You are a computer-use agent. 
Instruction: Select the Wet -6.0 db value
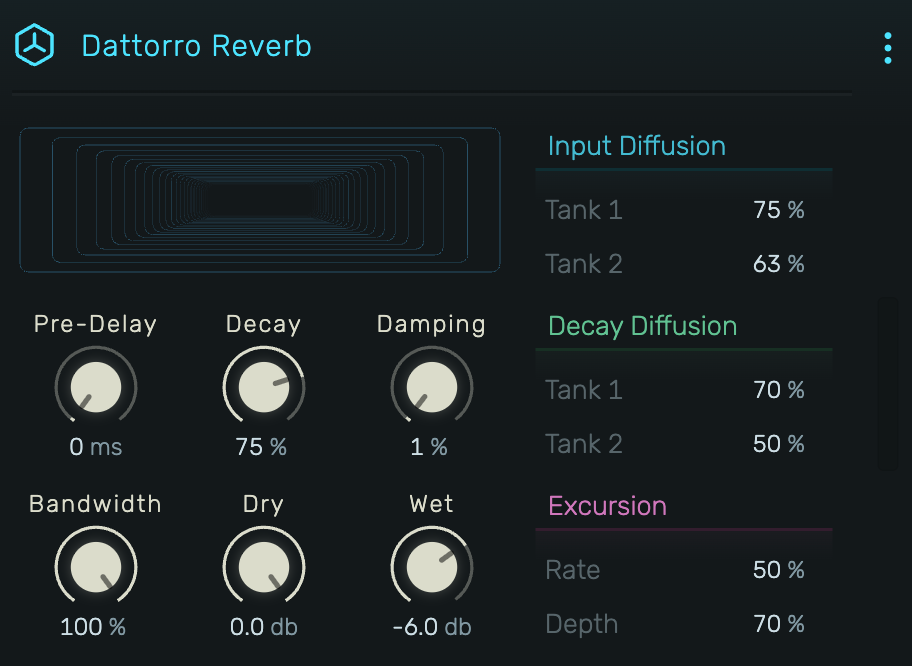[432, 626]
